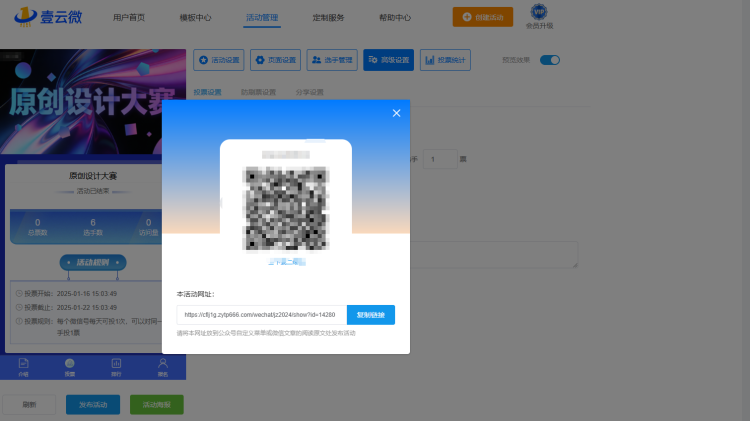Open the 报名 person icon in preview
This screenshot has height=421, width=750.
(163, 367)
